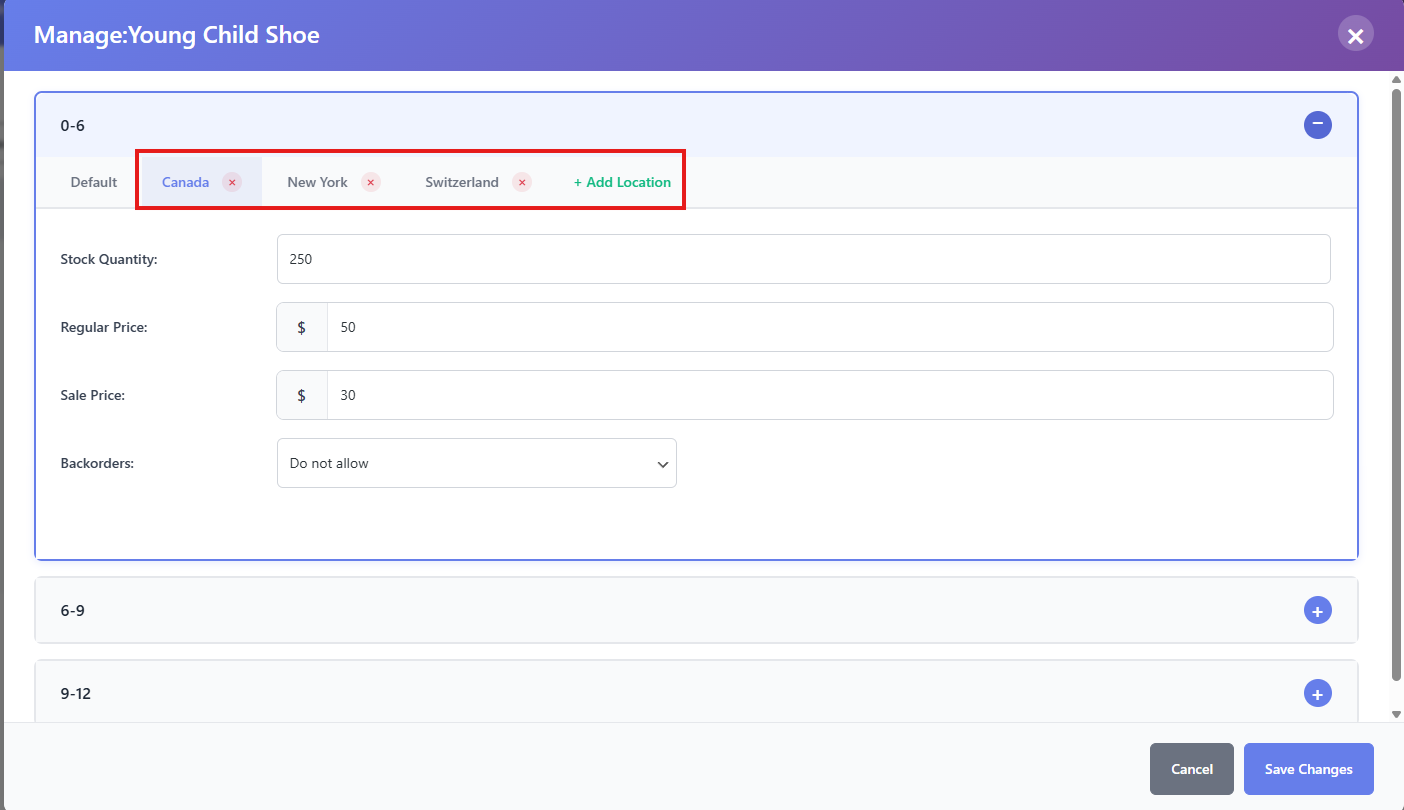Image resolution: width=1404 pixels, height=810 pixels.
Task: Focus the Stock Quantity input field
Action: (x=803, y=259)
